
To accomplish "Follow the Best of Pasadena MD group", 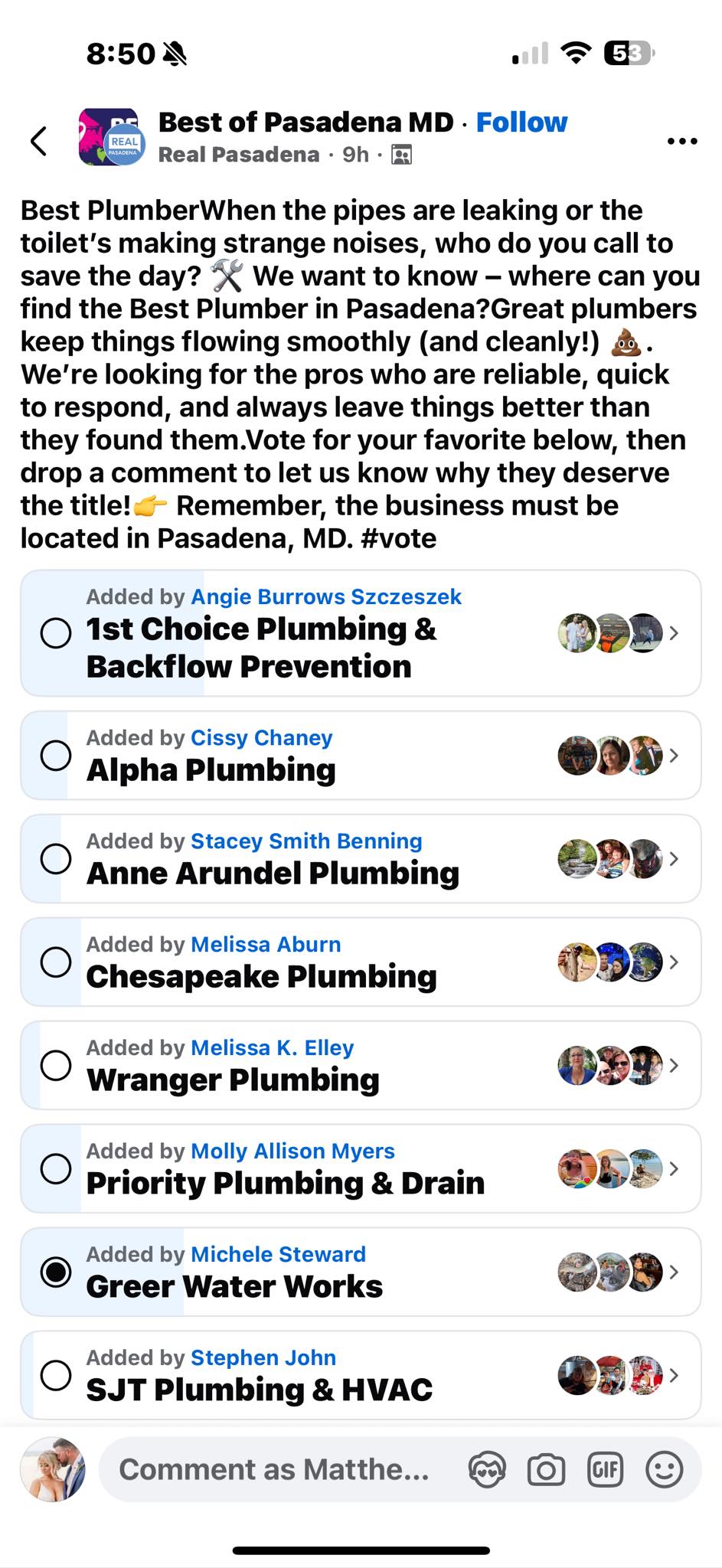I will click(521, 122).
